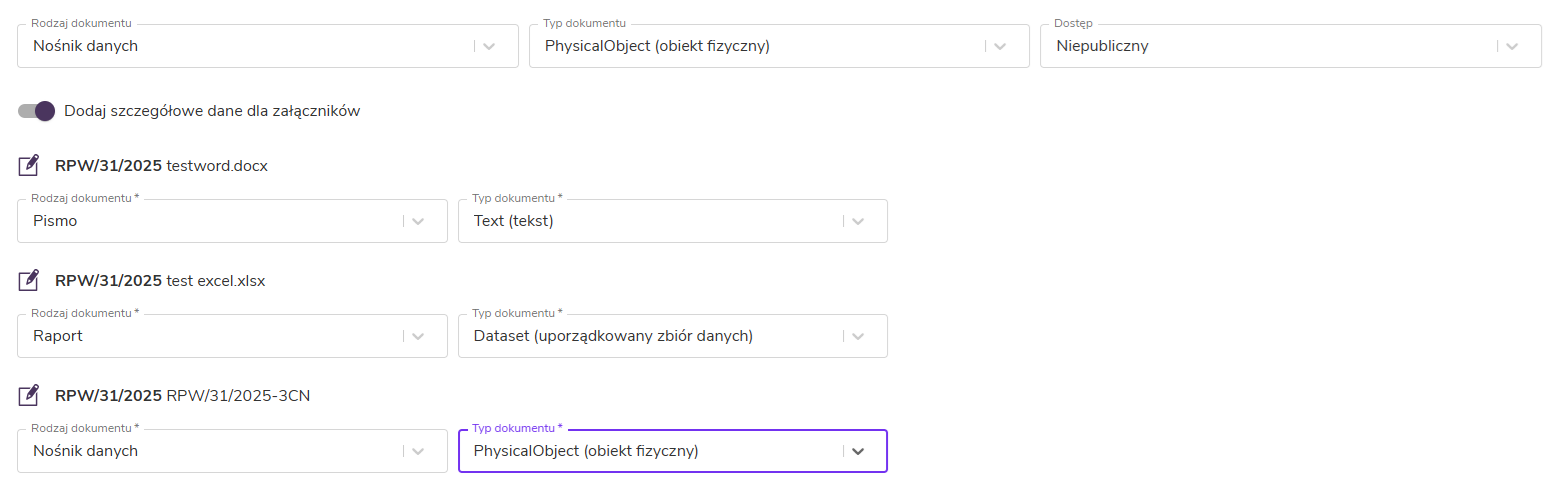Click inside the 'Raport' select field
The height and width of the screenshot is (504, 1554).
[x=200, y=336]
